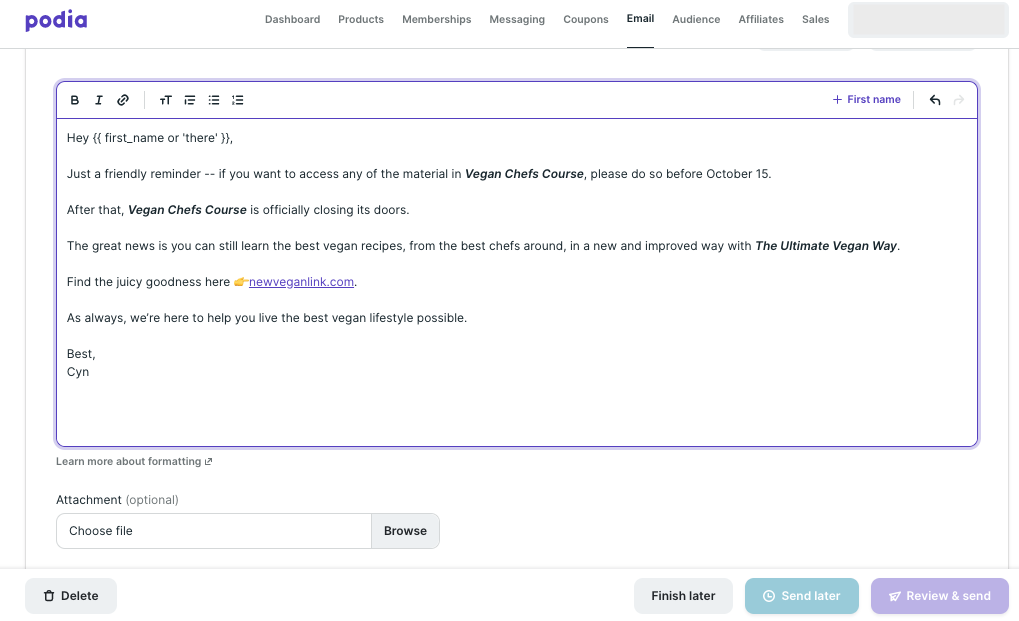
Task: Click Finish later to save the draft
Action: (x=683, y=595)
